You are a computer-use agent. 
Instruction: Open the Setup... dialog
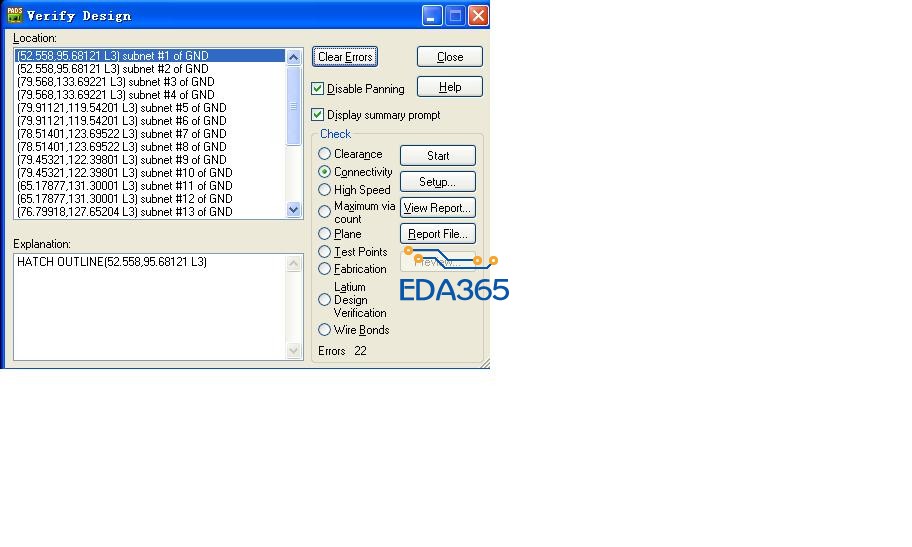coord(437,182)
